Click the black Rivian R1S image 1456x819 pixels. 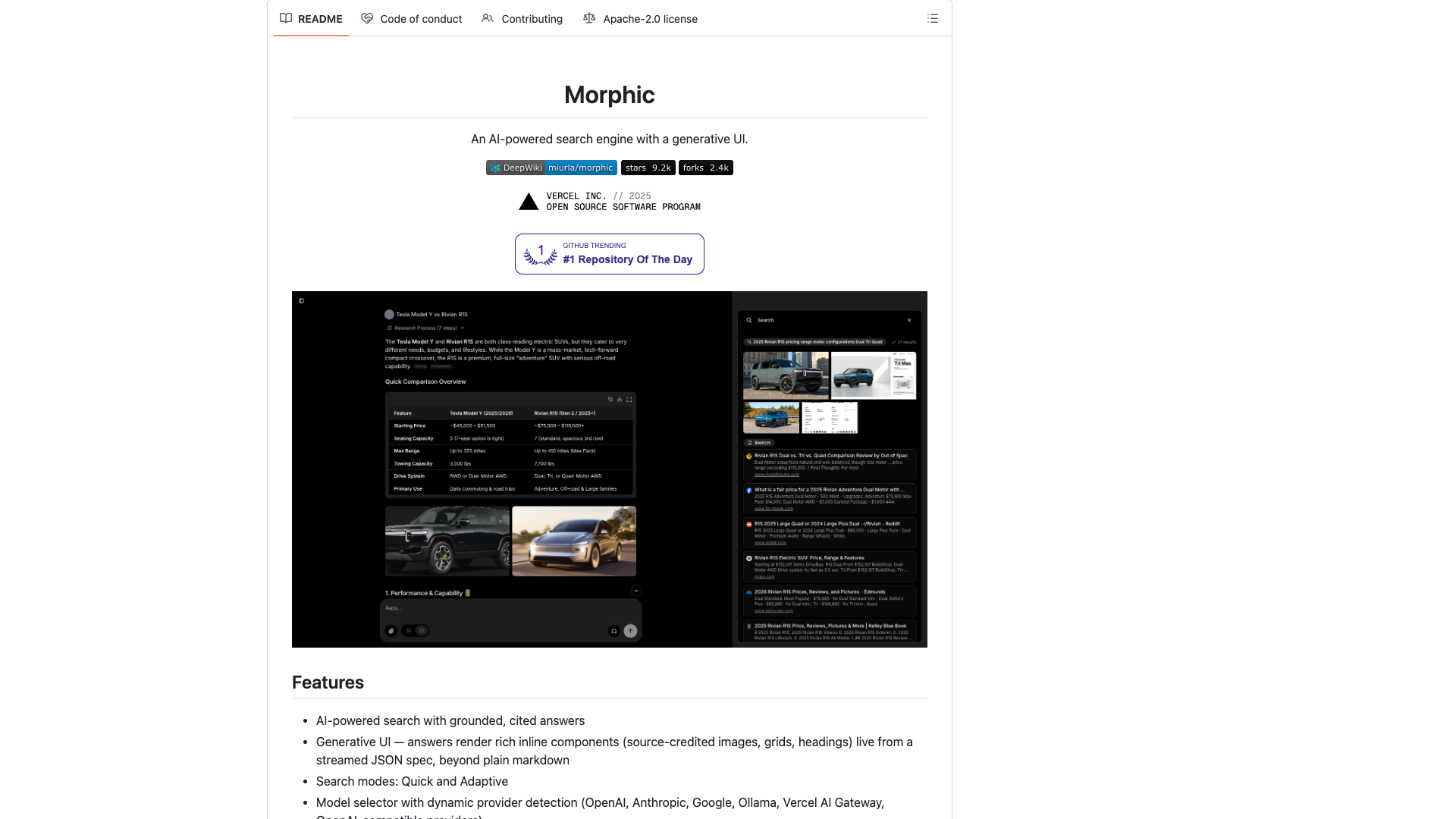[447, 541]
